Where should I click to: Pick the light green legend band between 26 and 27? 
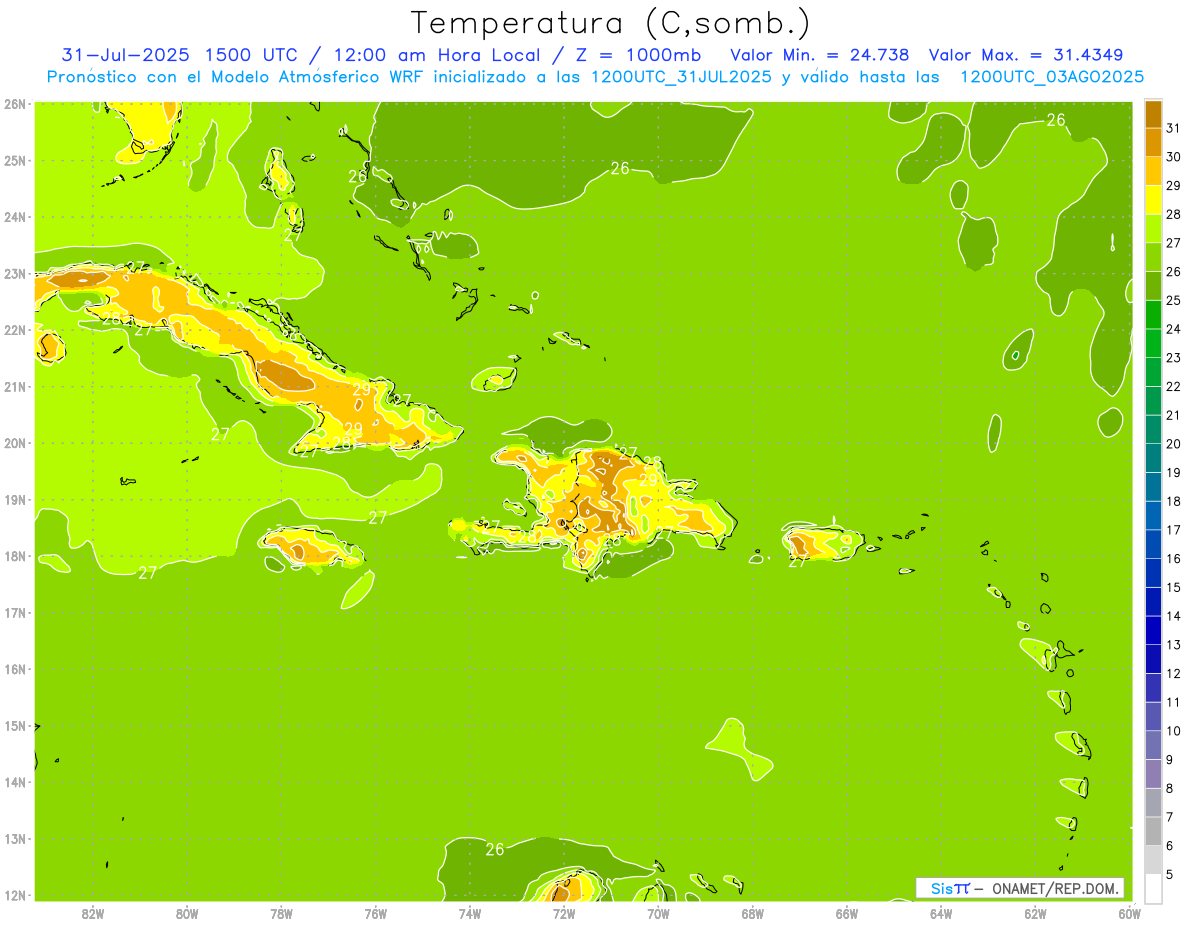tap(1153, 257)
